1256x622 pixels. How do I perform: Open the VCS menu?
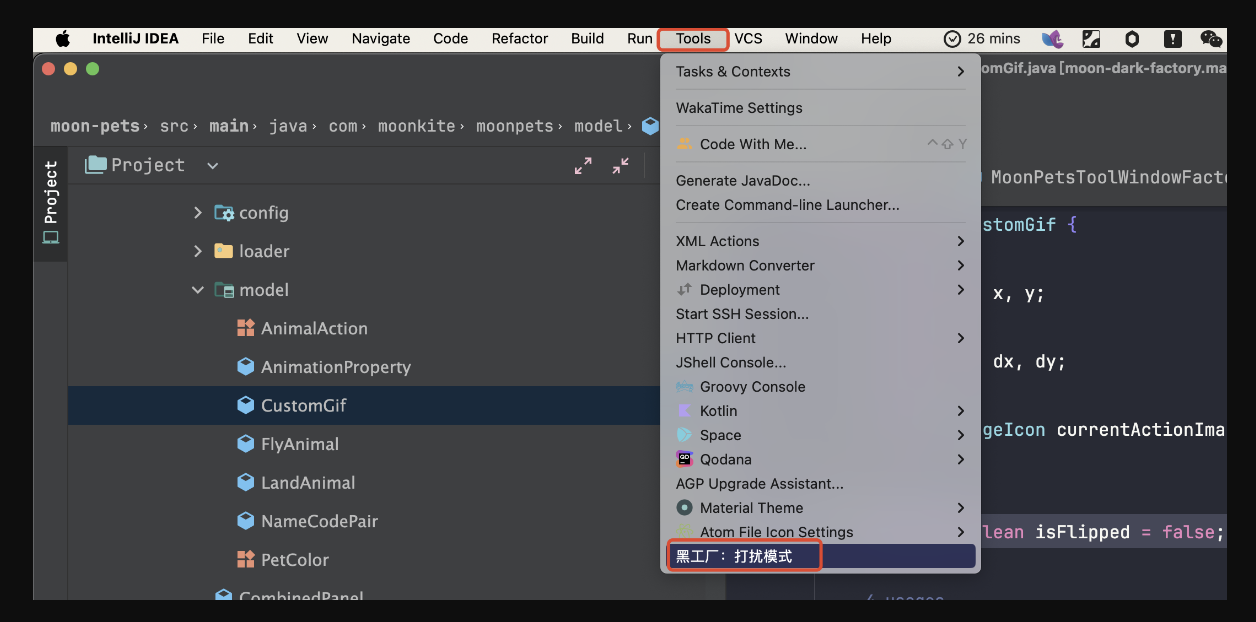pyautogui.click(x=748, y=39)
